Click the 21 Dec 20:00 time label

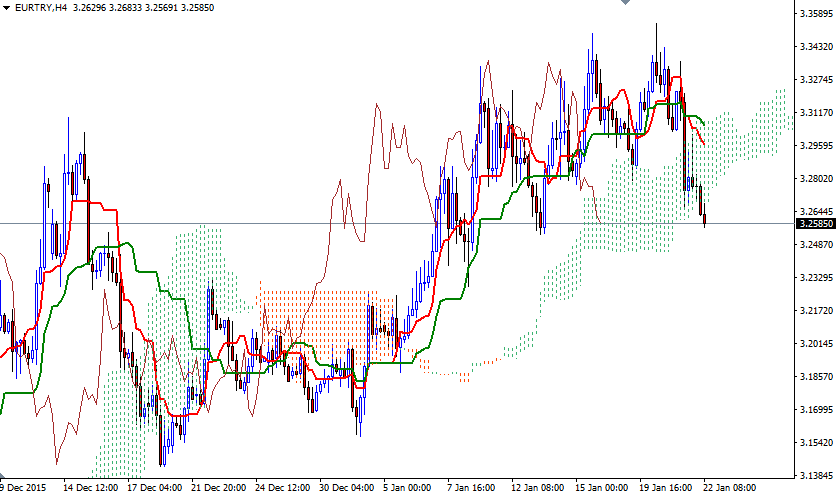click(219, 488)
